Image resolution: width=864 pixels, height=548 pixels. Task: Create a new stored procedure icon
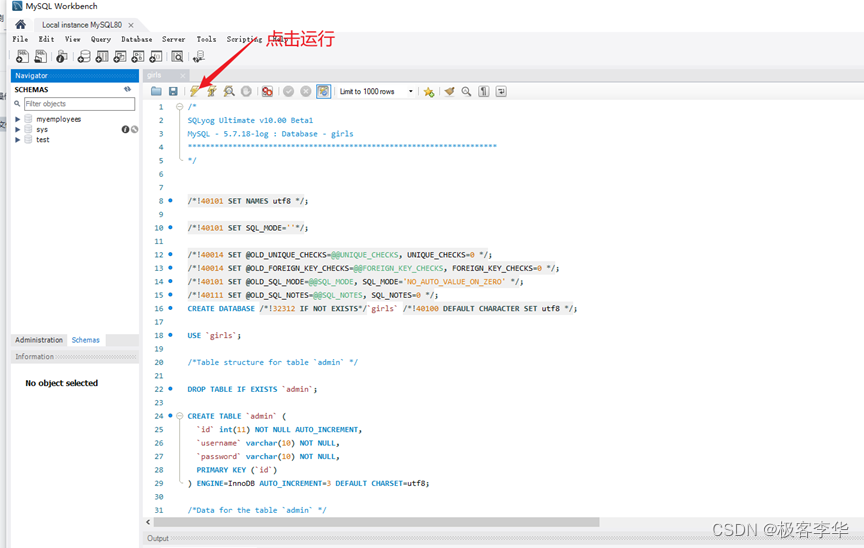(x=138, y=56)
